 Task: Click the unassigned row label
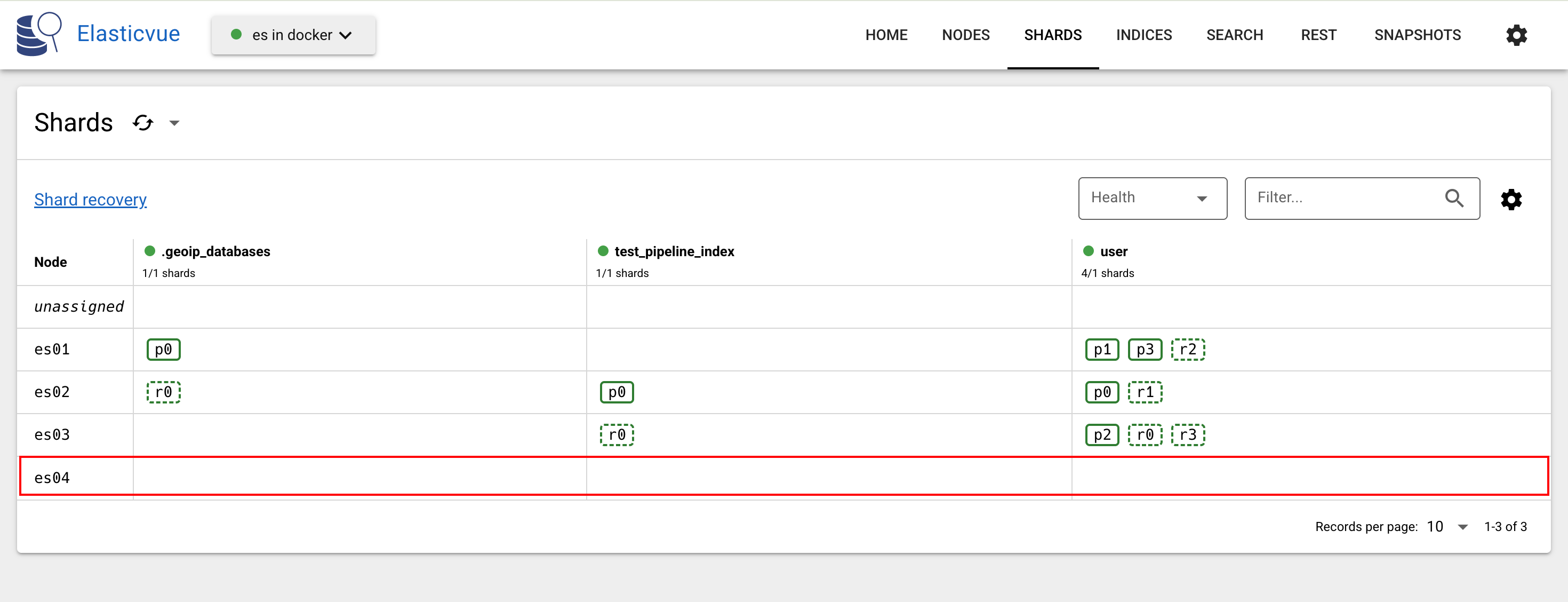point(79,306)
